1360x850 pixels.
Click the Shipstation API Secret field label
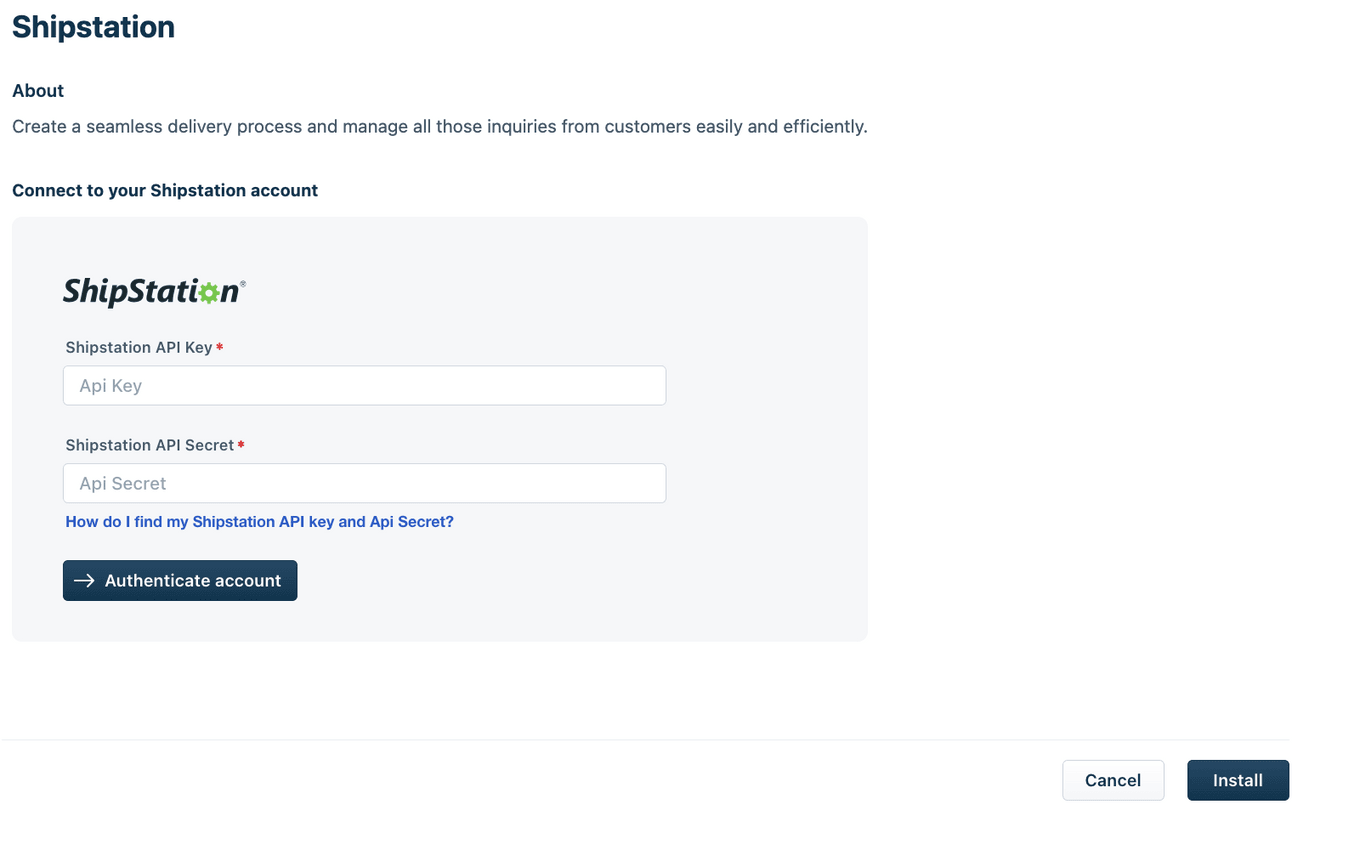point(147,445)
